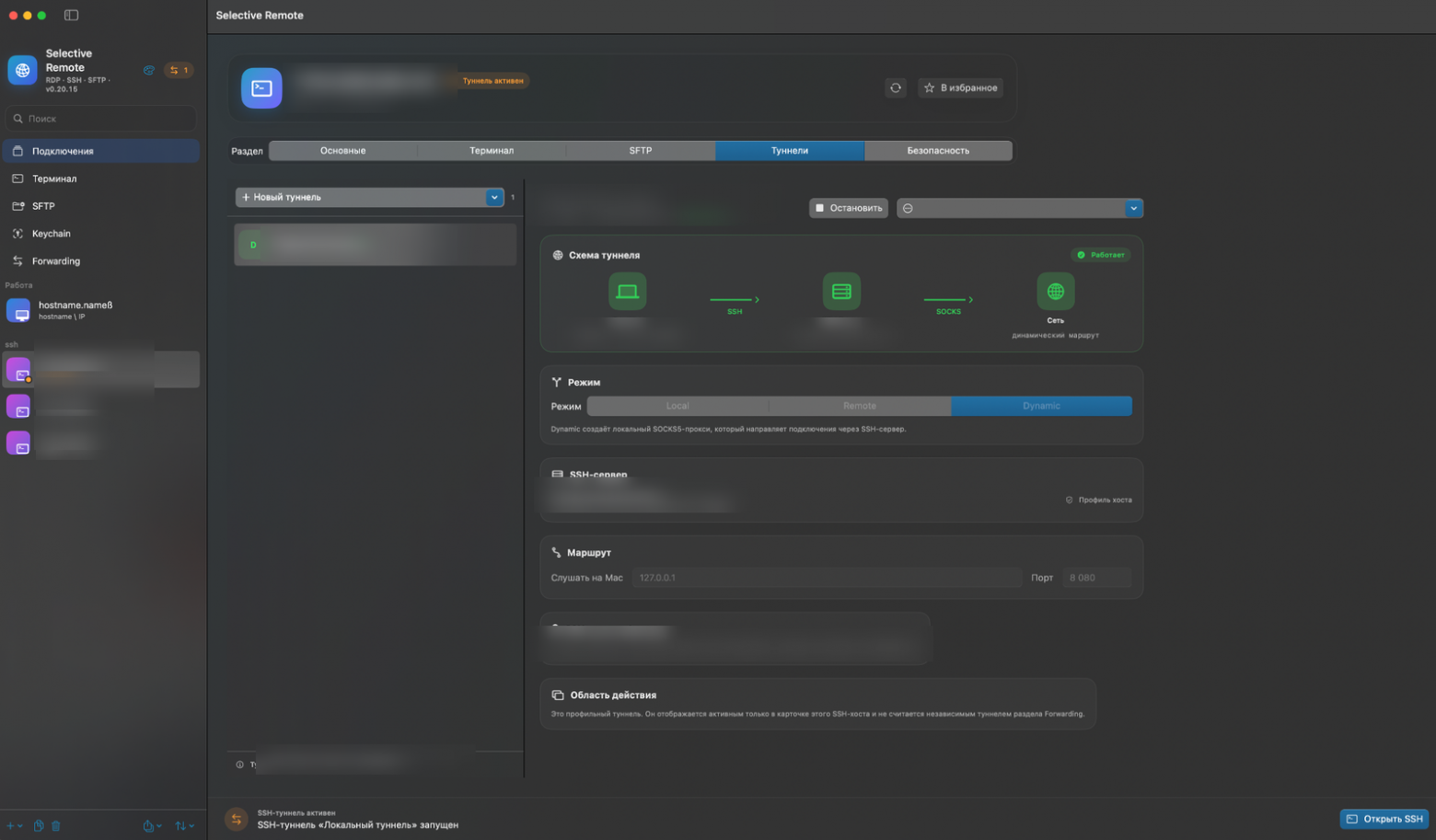
Task: Switch to the Основные tab
Action: pyautogui.click(x=342, y=150)
